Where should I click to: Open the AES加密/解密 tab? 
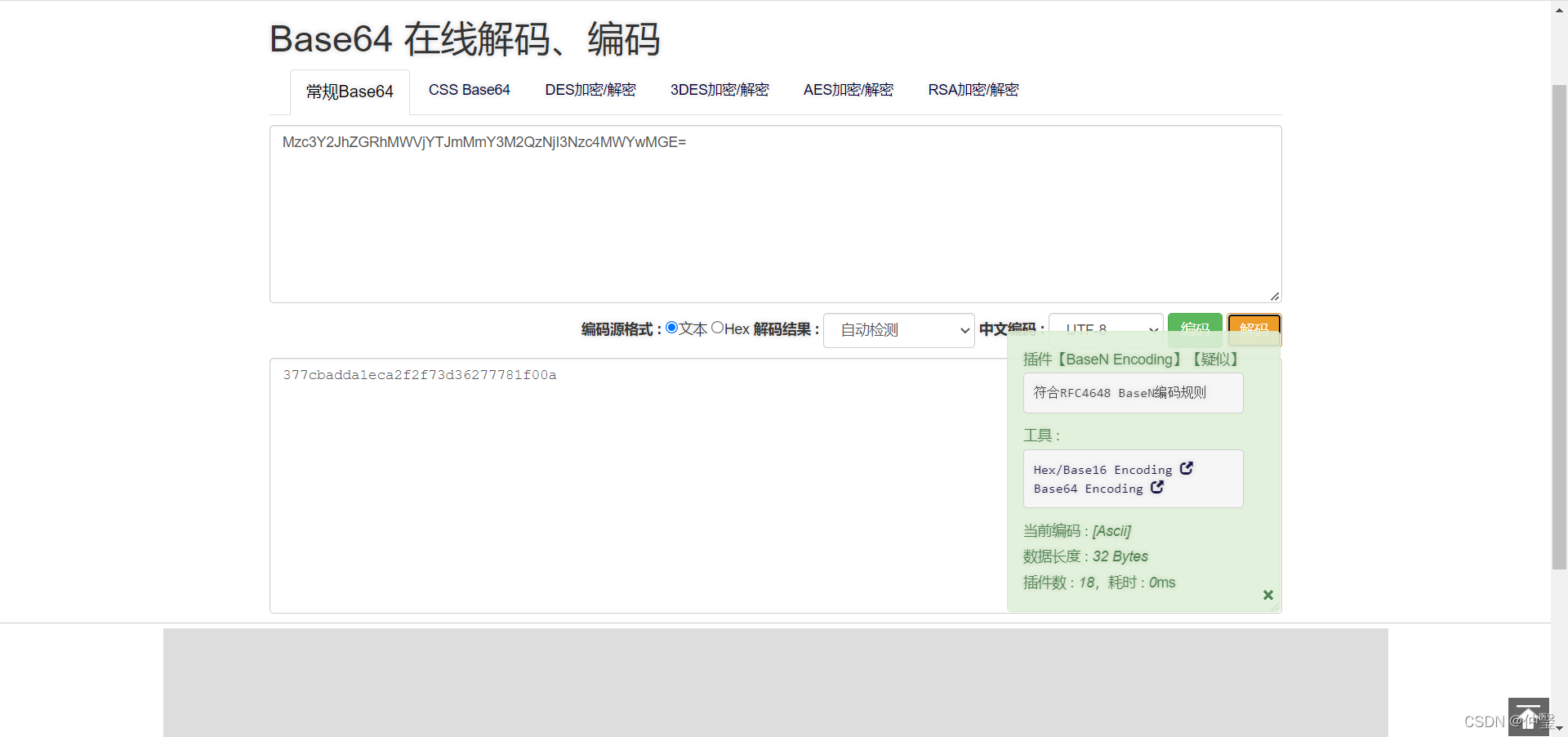tap(848, 90)
